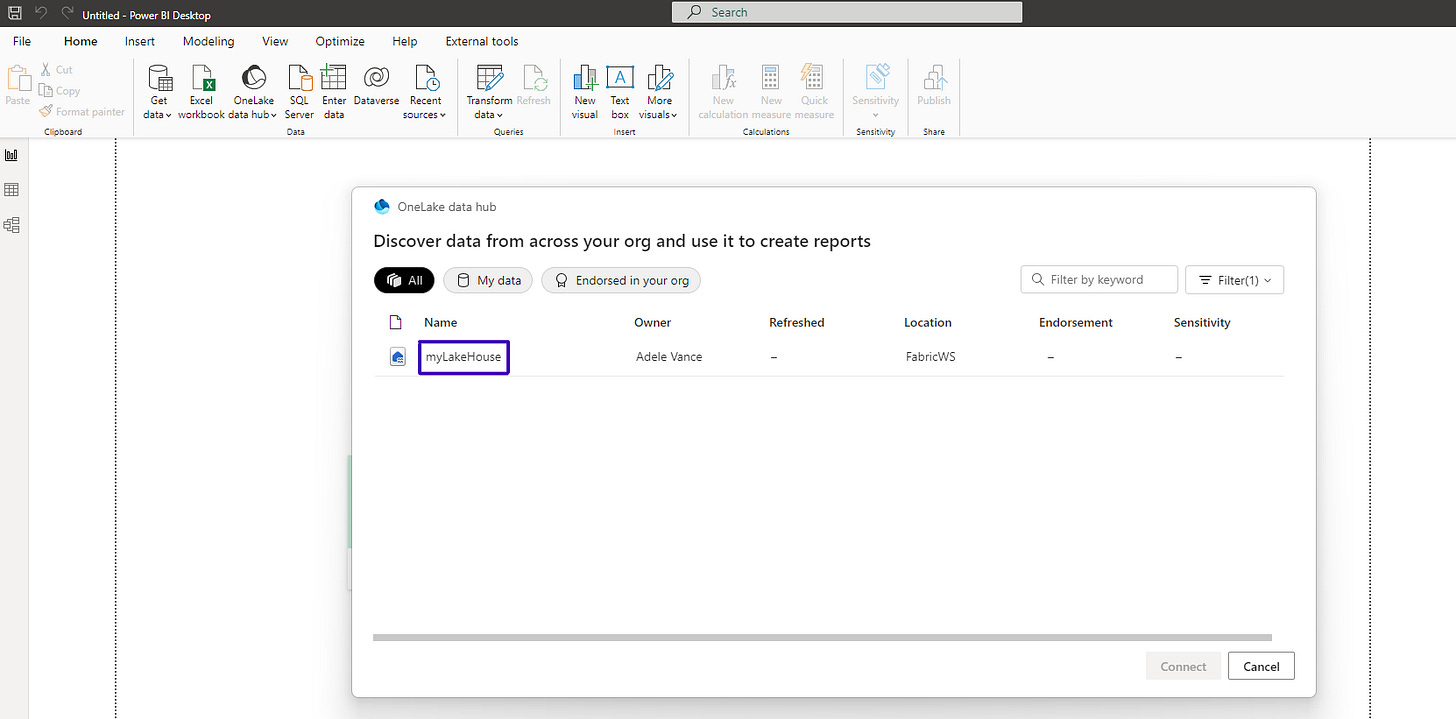1456x719 pixels.
Task: Click the New visual icon
Action: point(585,80)
